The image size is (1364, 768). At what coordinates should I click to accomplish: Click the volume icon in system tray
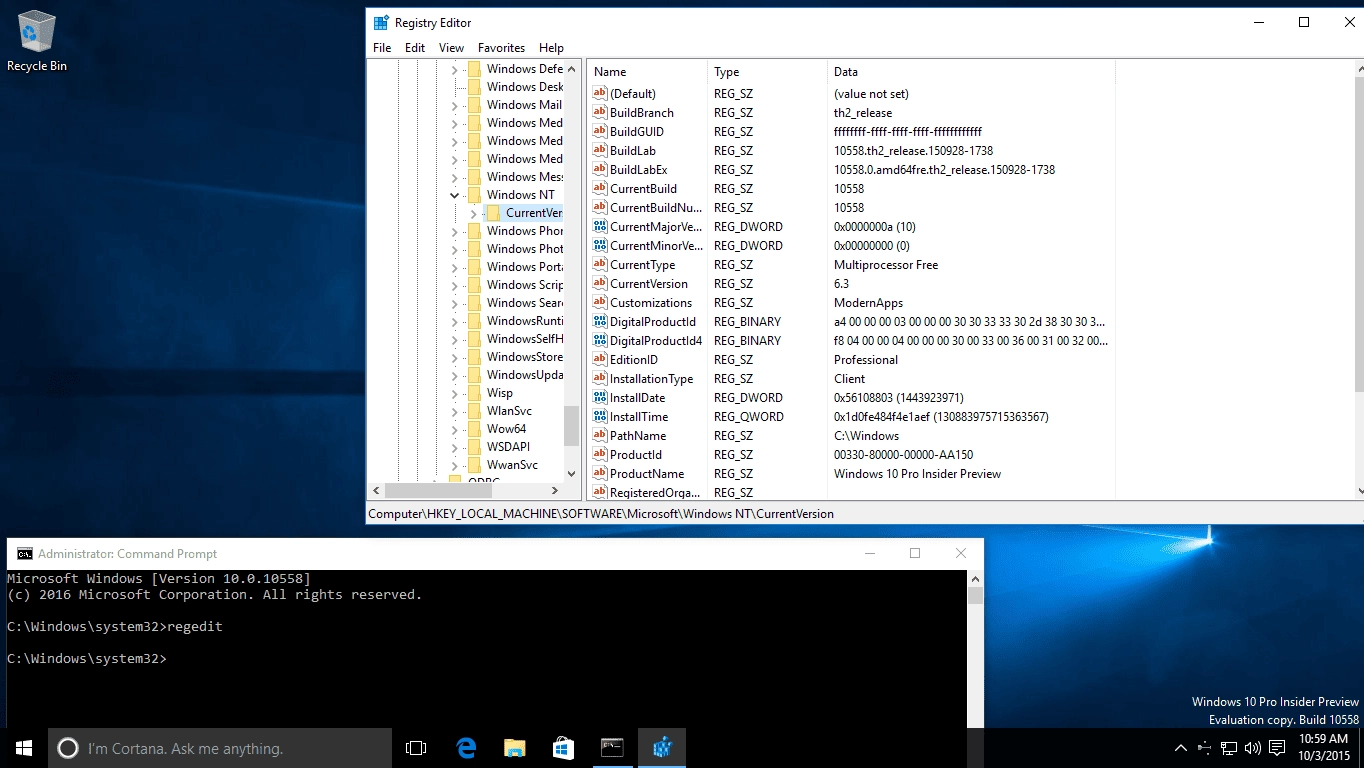1253,748
